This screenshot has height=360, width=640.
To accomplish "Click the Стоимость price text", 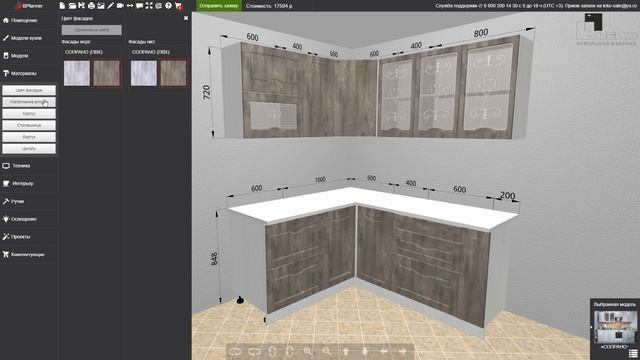I will 269,6.
